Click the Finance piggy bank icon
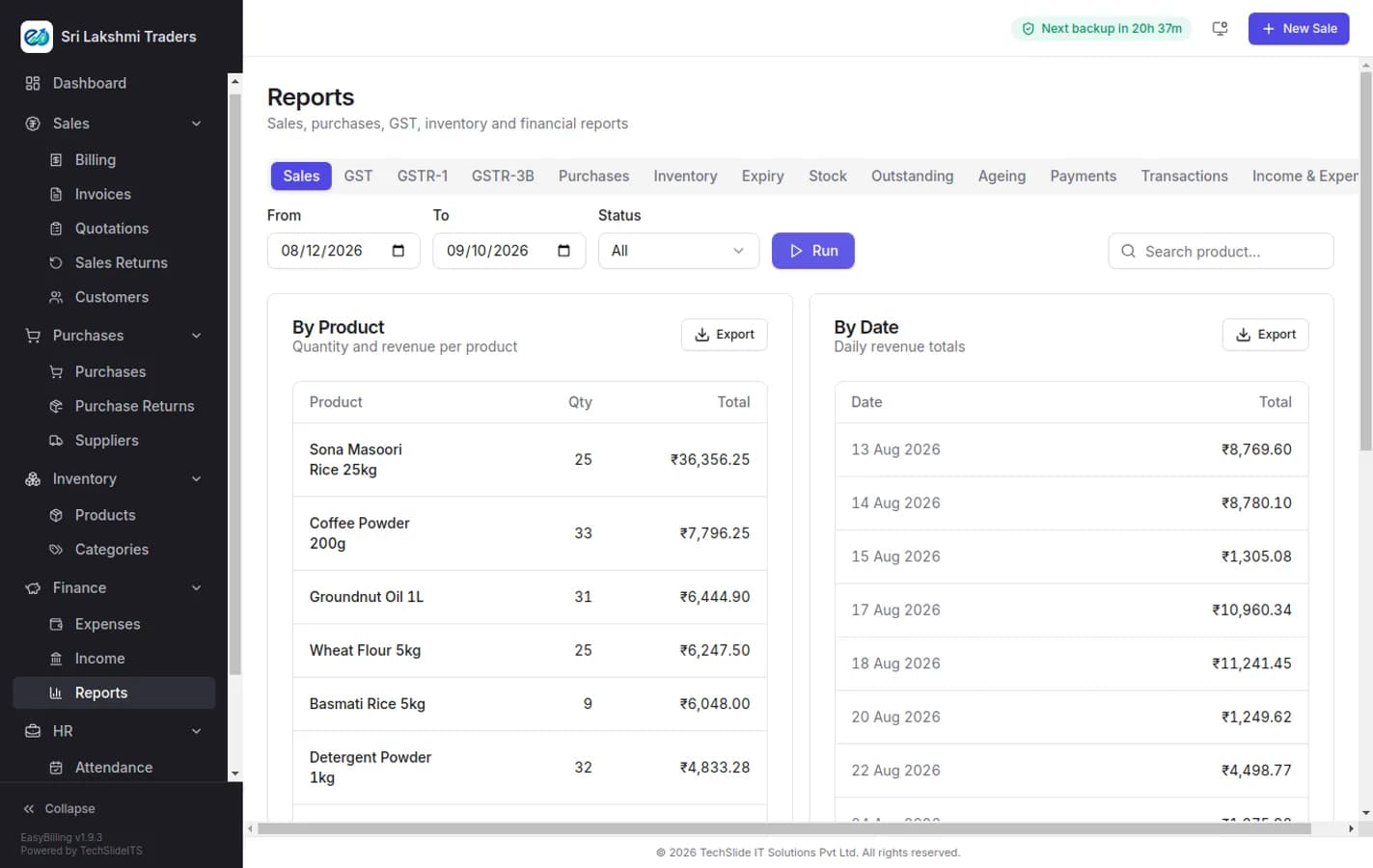The width and height of the screenshot is (1373, 868). pyautogui.click(x=33, y=588)
